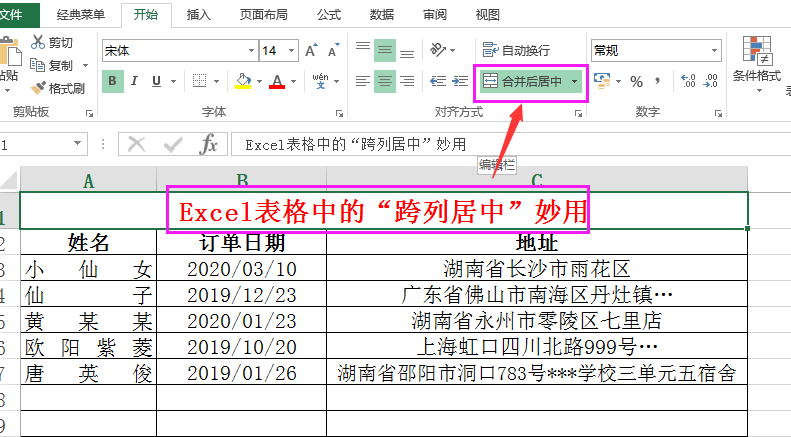Cancel formula entry X icon
This screenshot has width=791, height=437.
pos(136,145)
